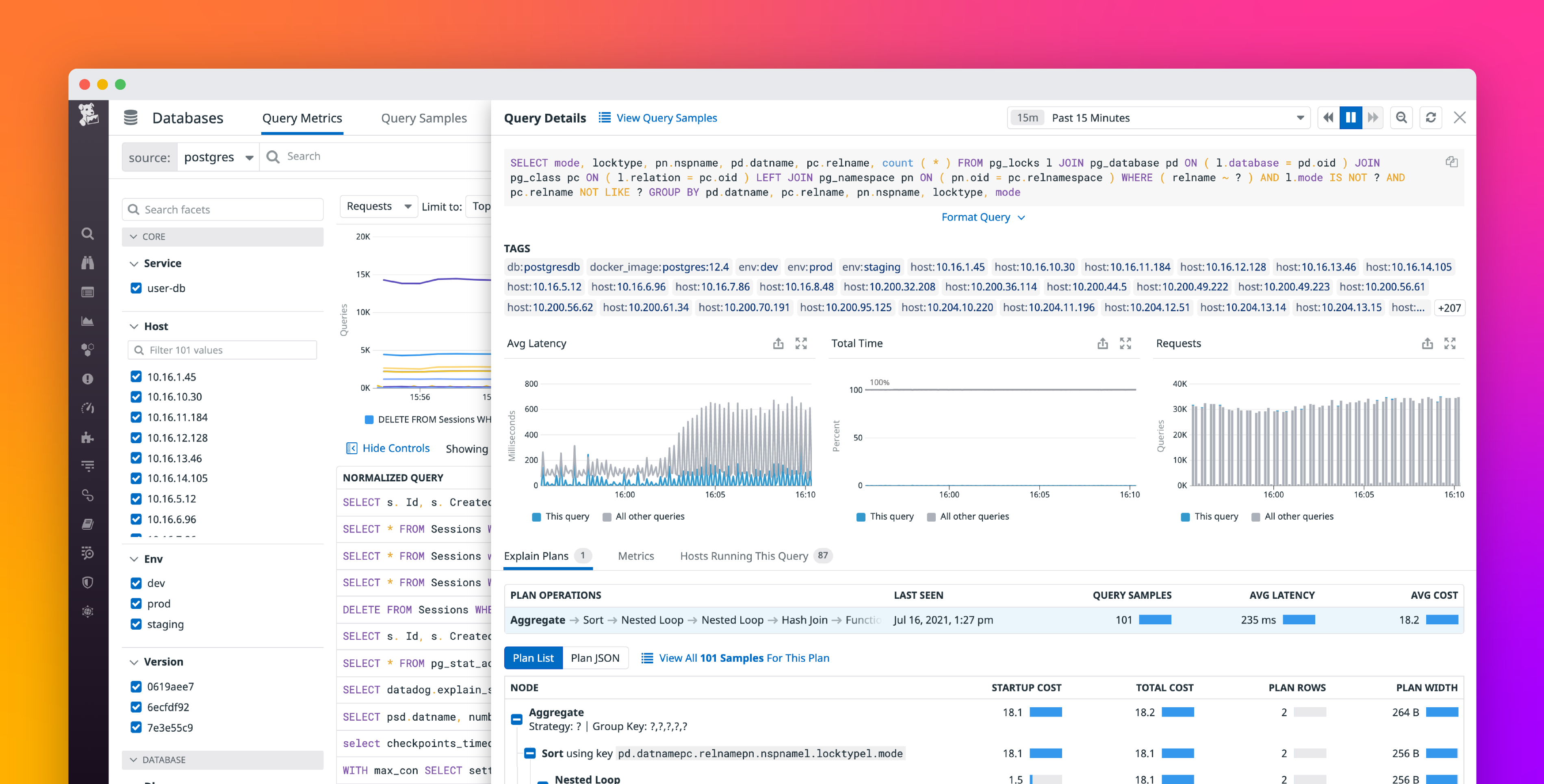Image resolution: width=1544 pixels, height=784 pixels.
Task: Click the refresh icon in Query Details header
Action: (x=1431, y=117)
